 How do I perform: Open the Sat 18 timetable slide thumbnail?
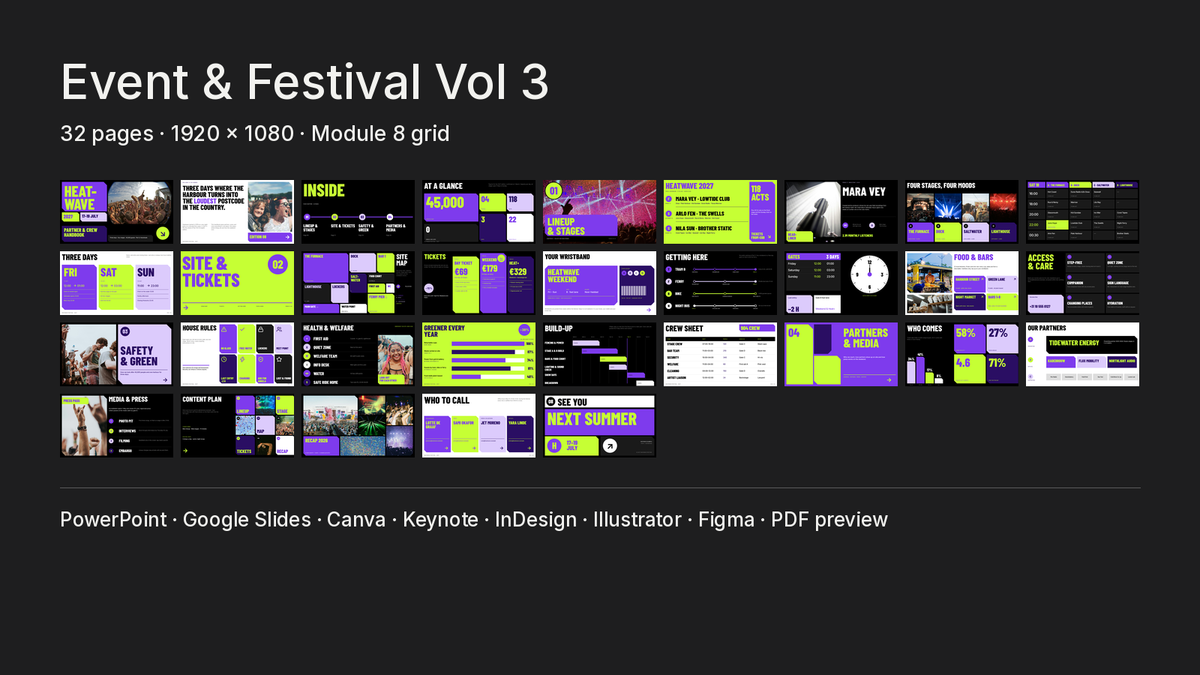pyautogui.click(x=1083, y=212)
